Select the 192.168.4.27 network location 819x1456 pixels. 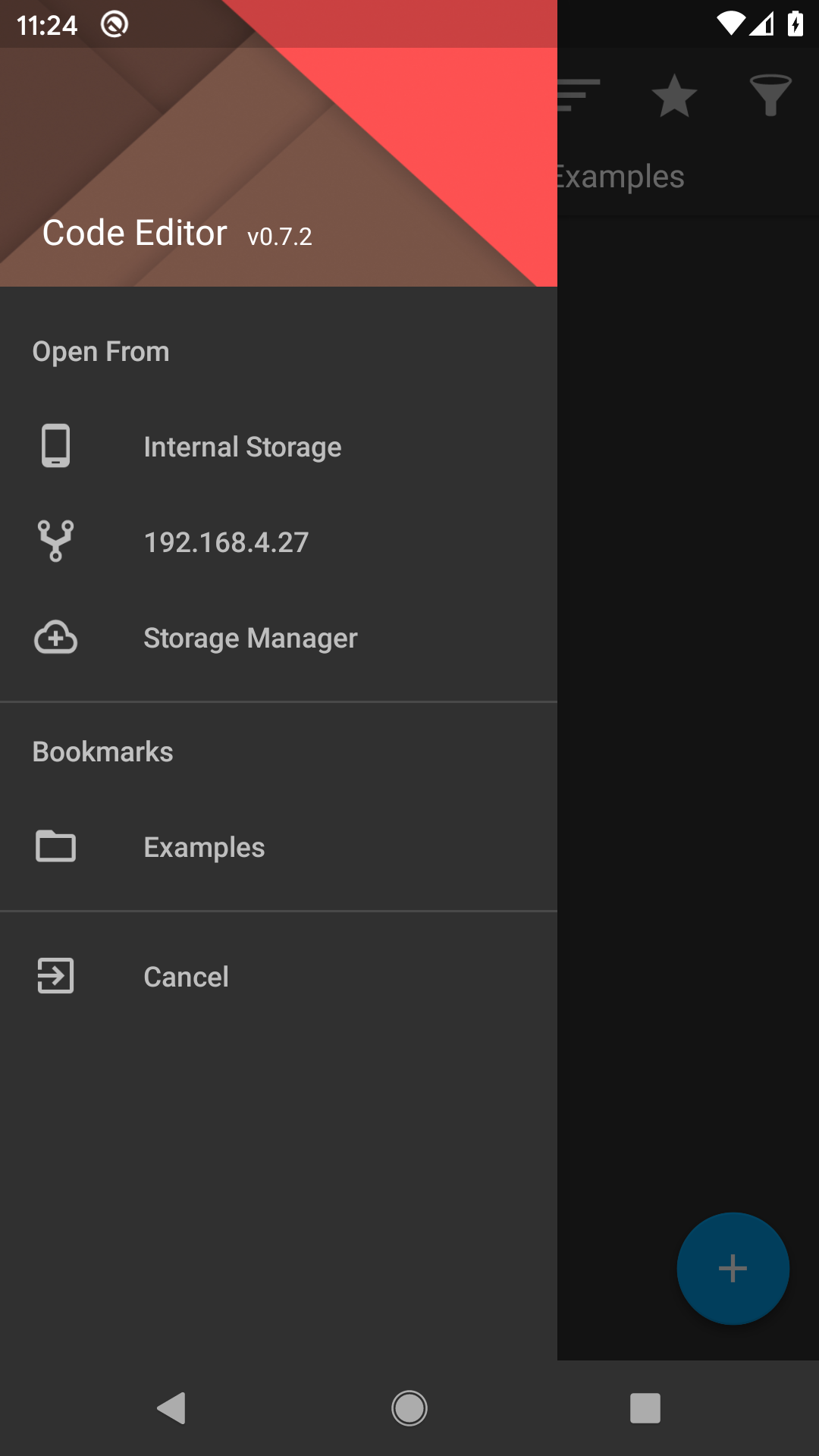(226, 543)
